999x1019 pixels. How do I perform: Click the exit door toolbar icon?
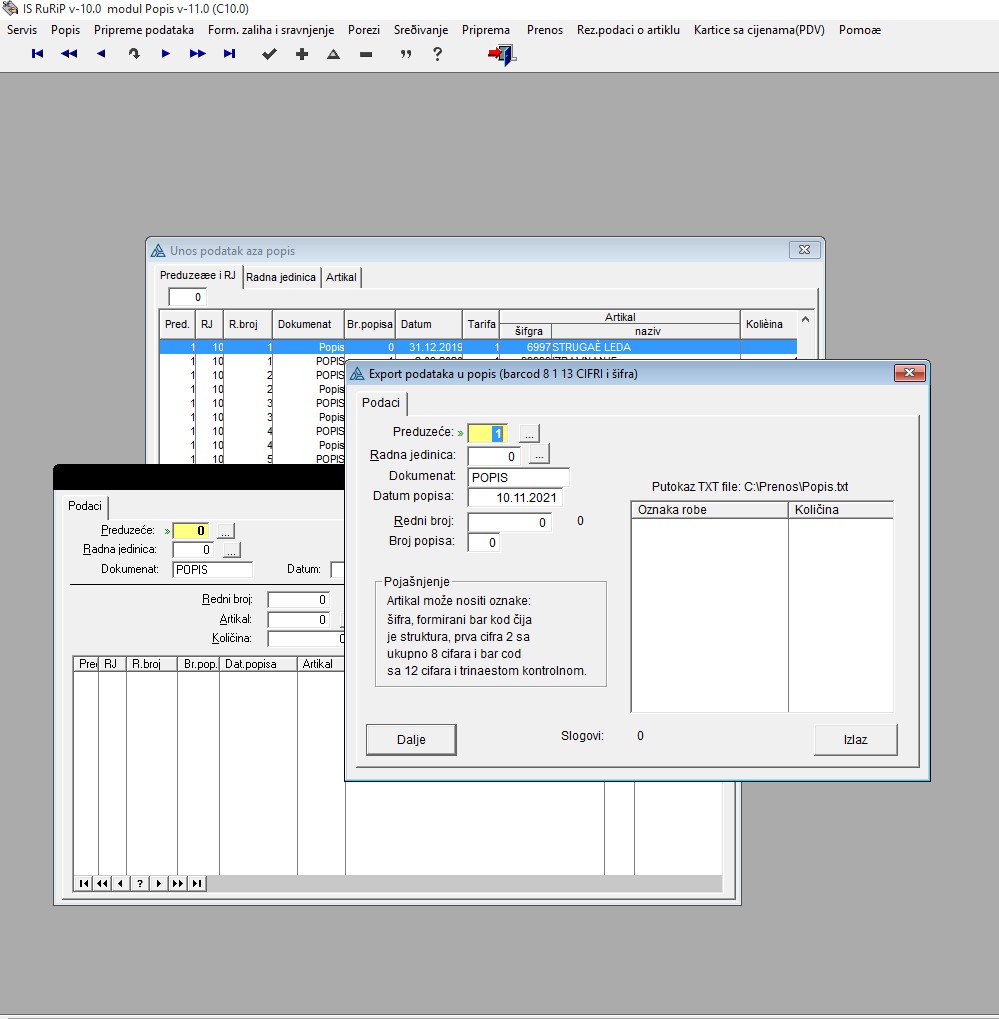[x=501, y=54]
